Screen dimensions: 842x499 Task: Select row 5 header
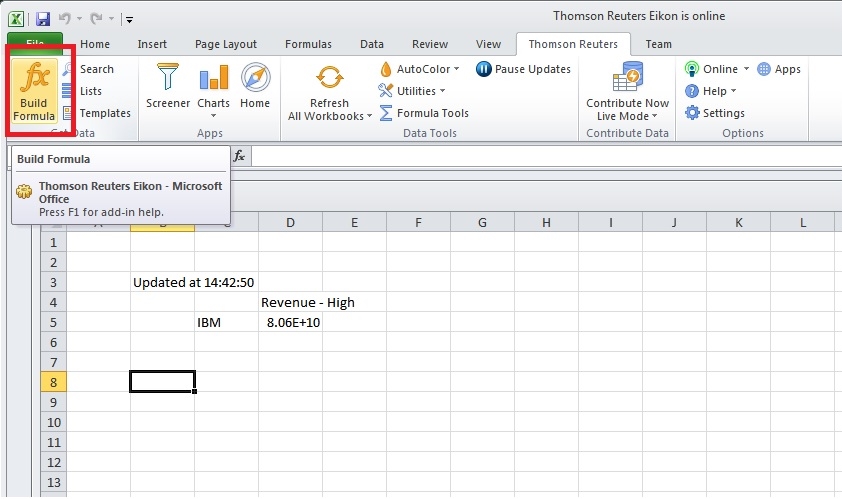(x=53, y=322)
